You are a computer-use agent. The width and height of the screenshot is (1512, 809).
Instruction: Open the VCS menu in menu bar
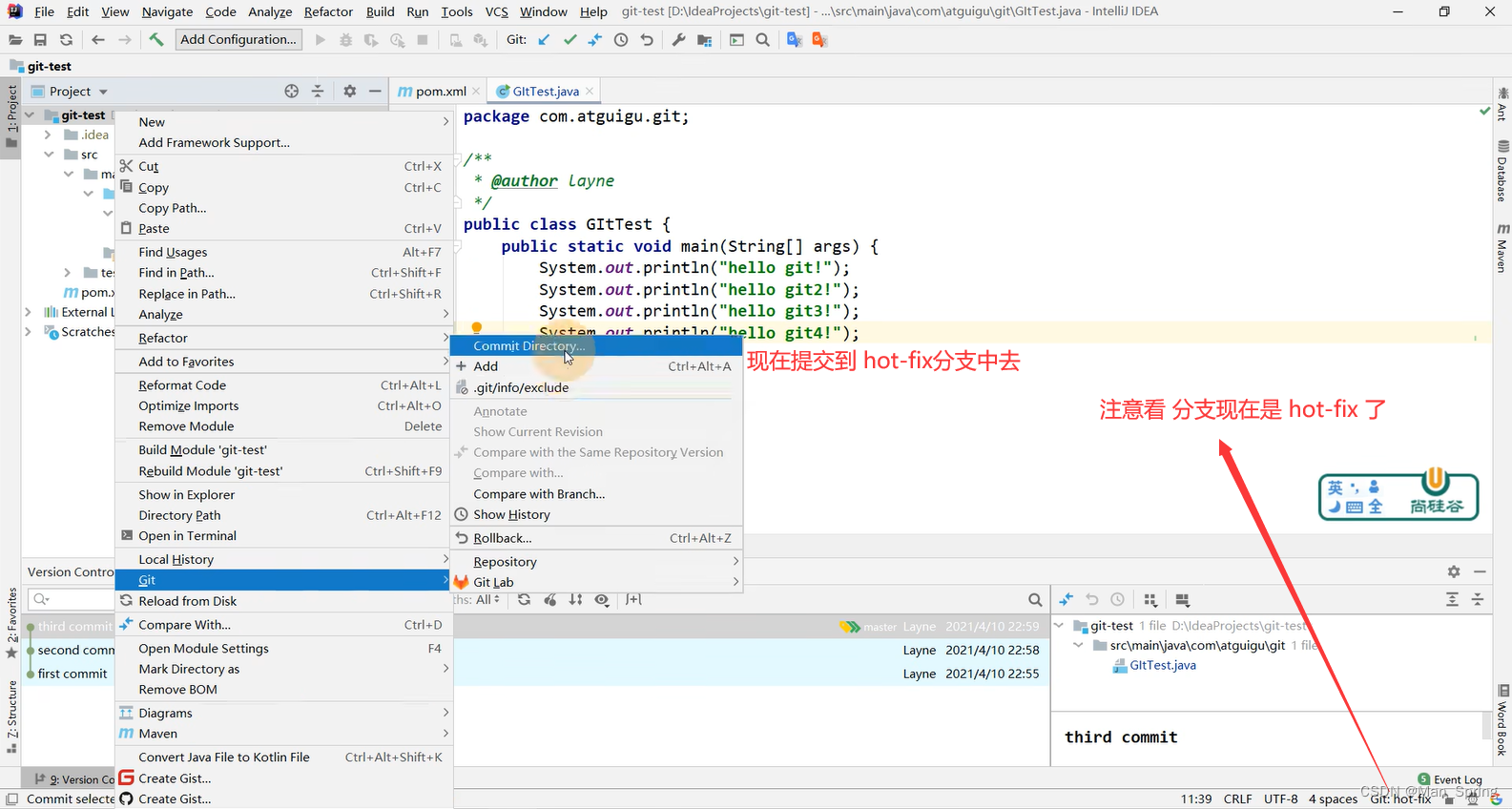click(x=496, y=11)
